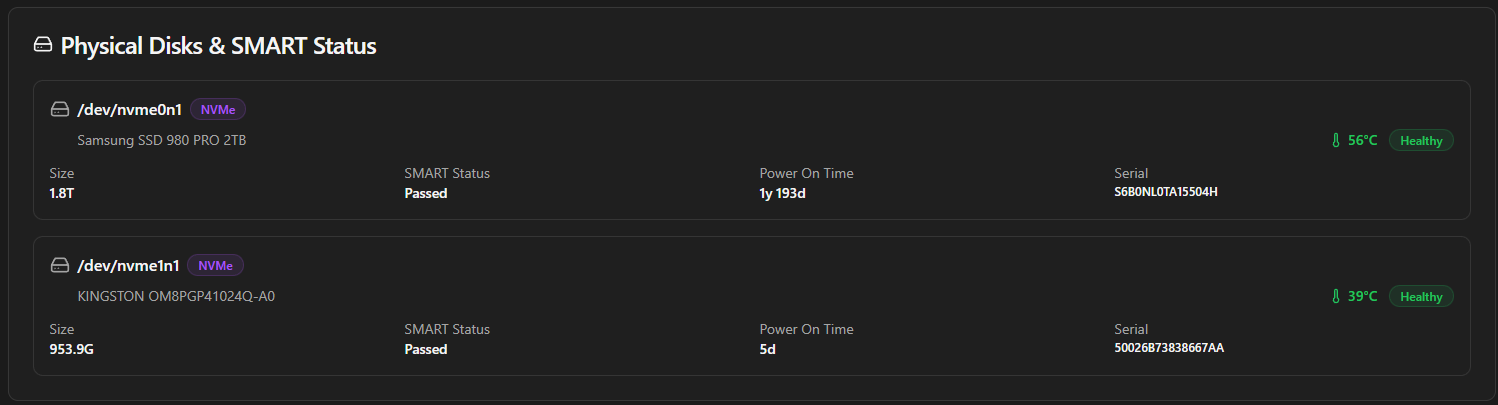This screenshot has height=405, width=1498.
Task: Click the NVMe badge on nvme1n1
Action: click(x=216, y=265)
